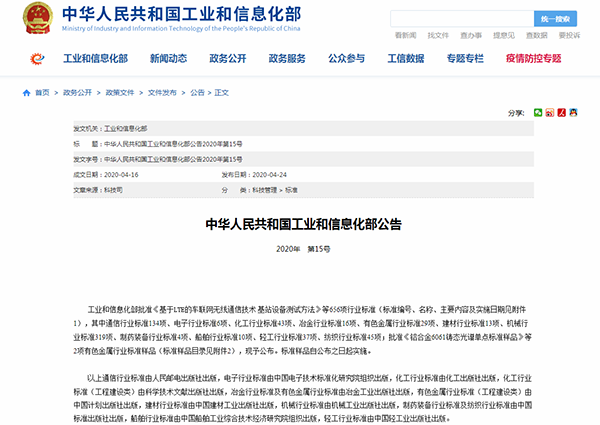The image size is (600, 425).
Task: Click the national emblem logo
Action: point(38,18)
